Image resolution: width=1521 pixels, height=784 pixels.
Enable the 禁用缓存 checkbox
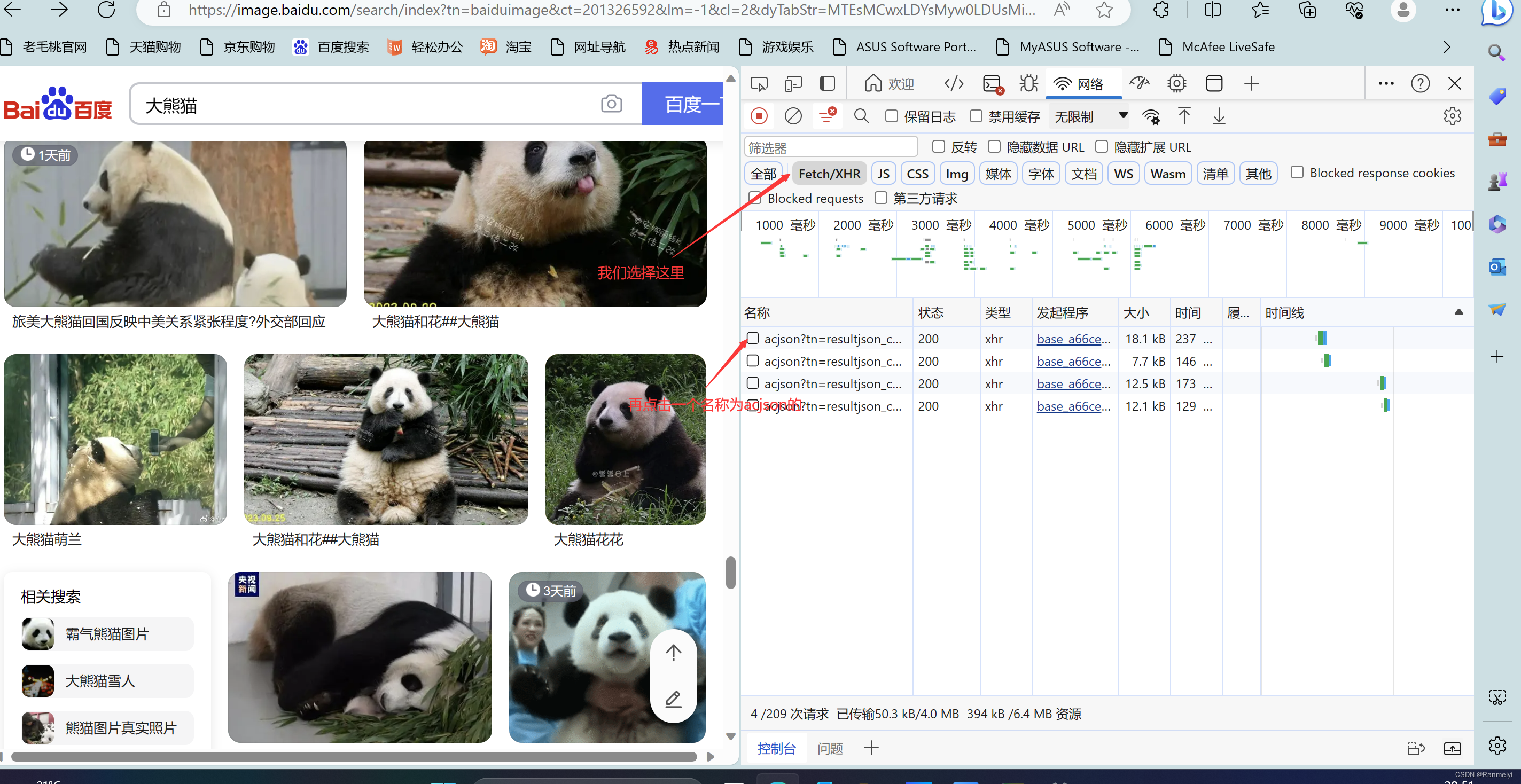[976, 116]
